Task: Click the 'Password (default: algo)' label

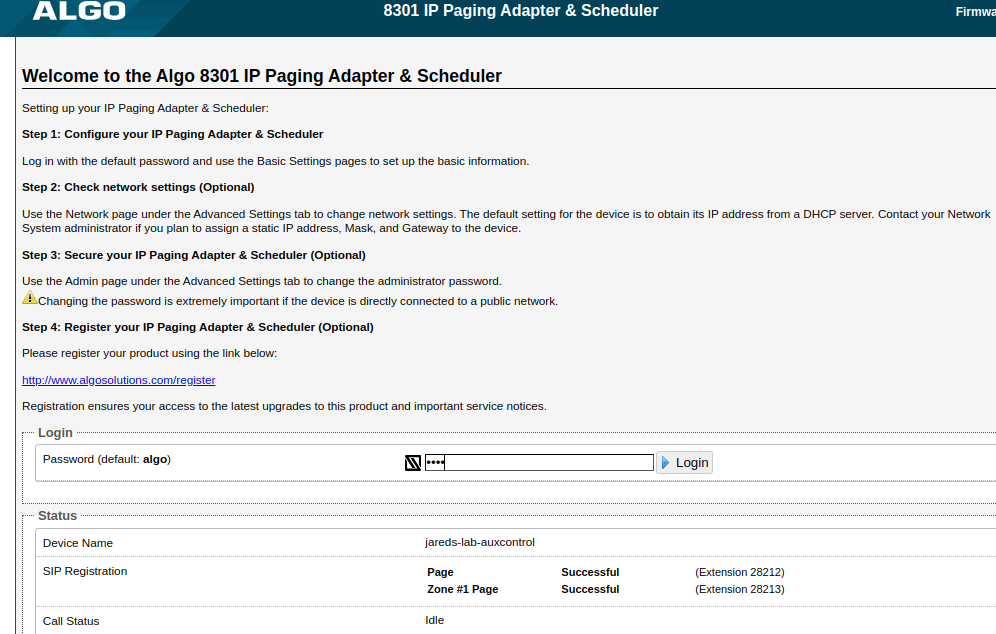Action: [107, 459]
